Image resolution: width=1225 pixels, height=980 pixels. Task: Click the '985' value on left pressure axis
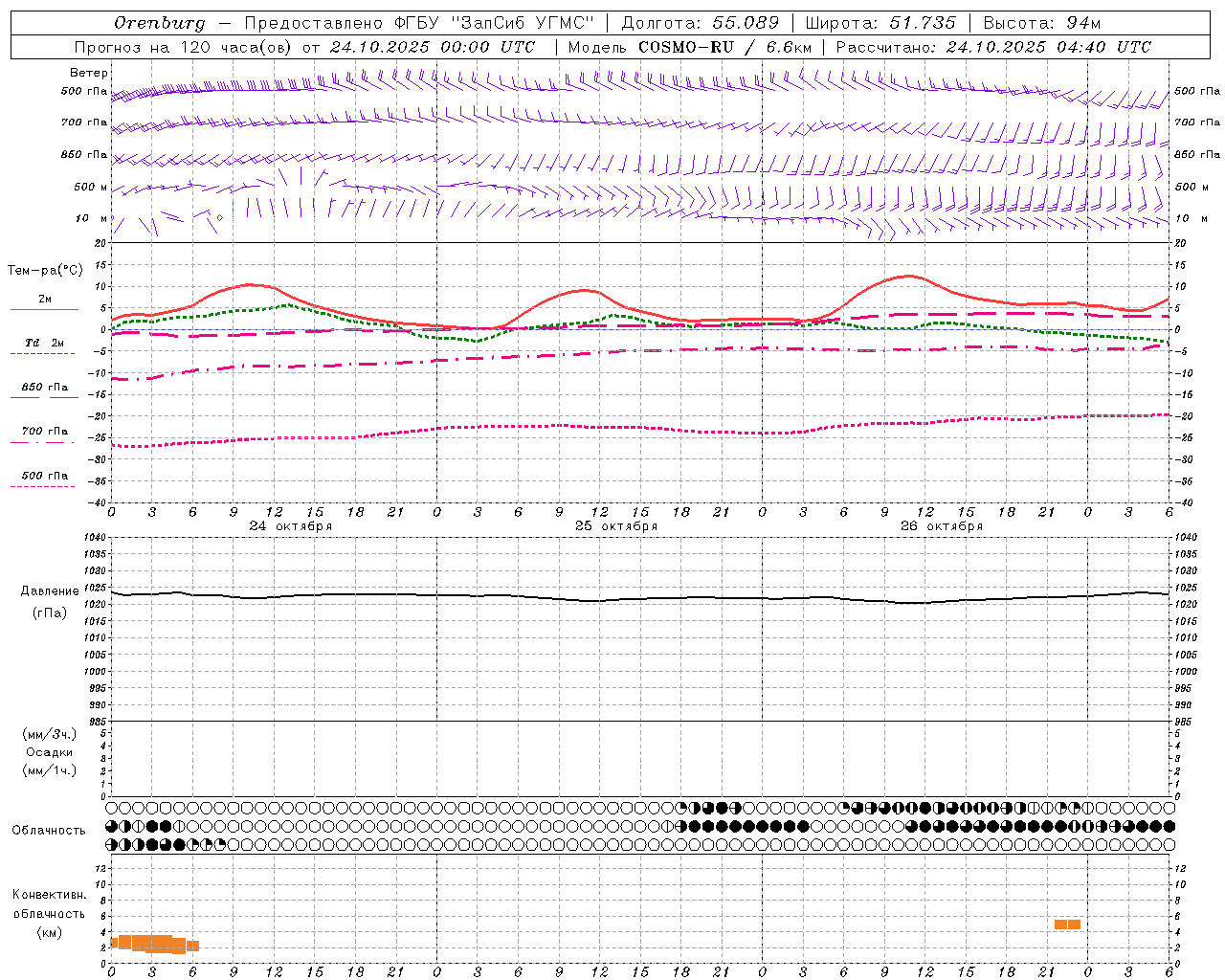[98, 722]
